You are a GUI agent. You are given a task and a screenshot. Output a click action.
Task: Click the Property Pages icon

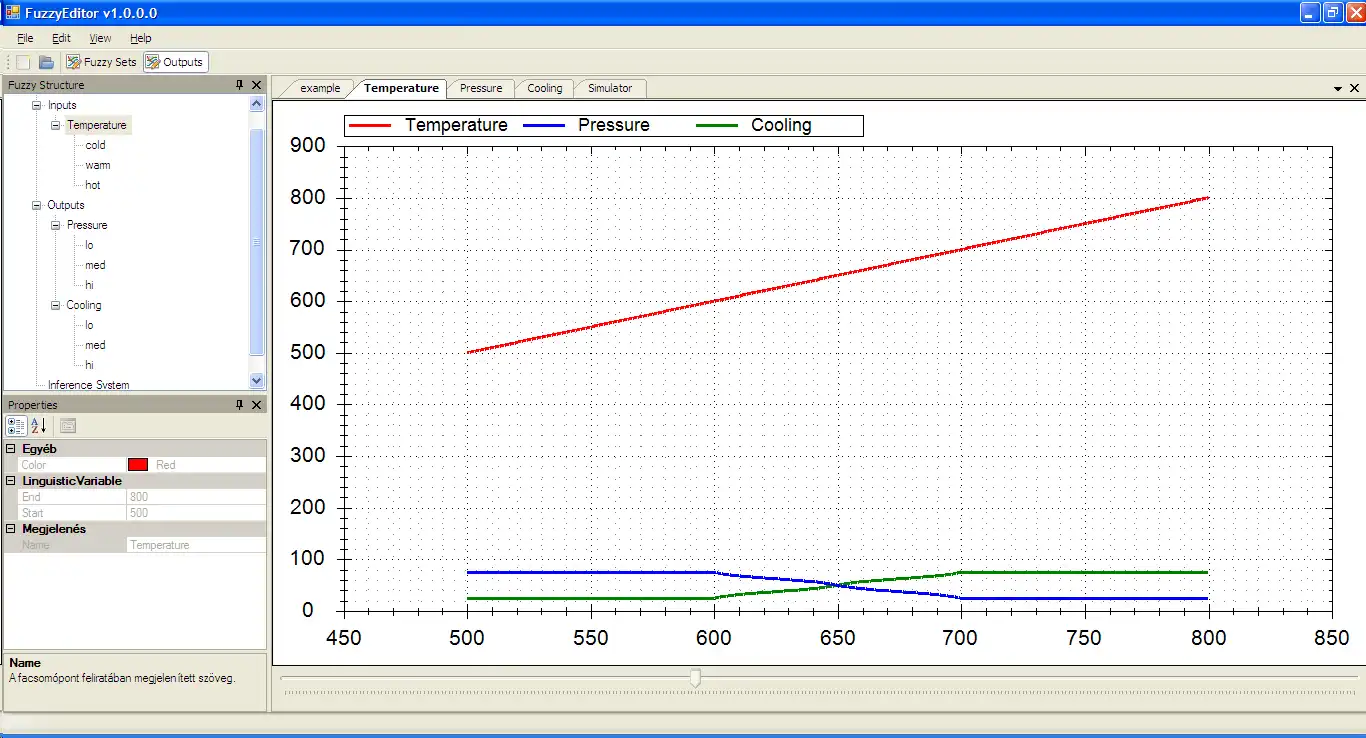pyautogui.click(x=68, y=426)
